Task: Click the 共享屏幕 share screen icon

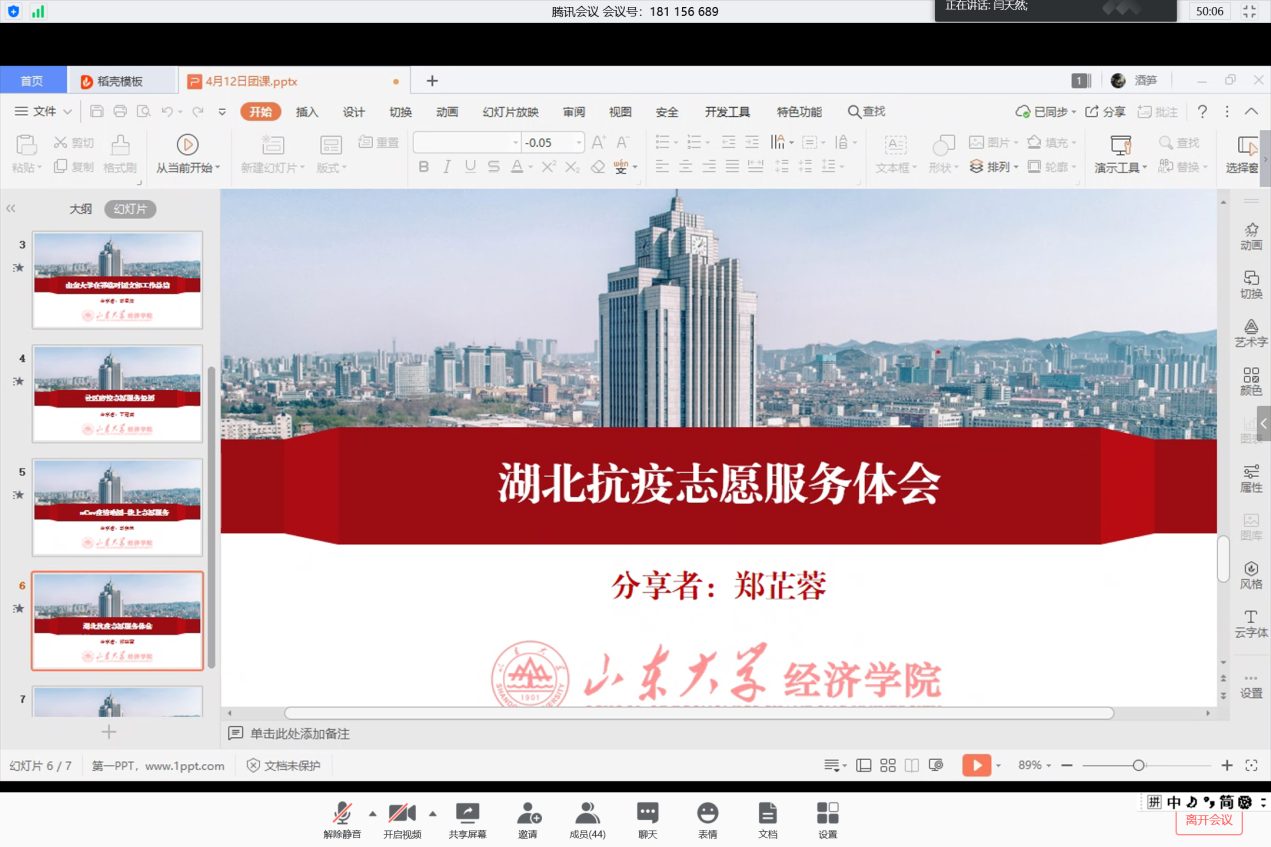Action: [467, 819]
